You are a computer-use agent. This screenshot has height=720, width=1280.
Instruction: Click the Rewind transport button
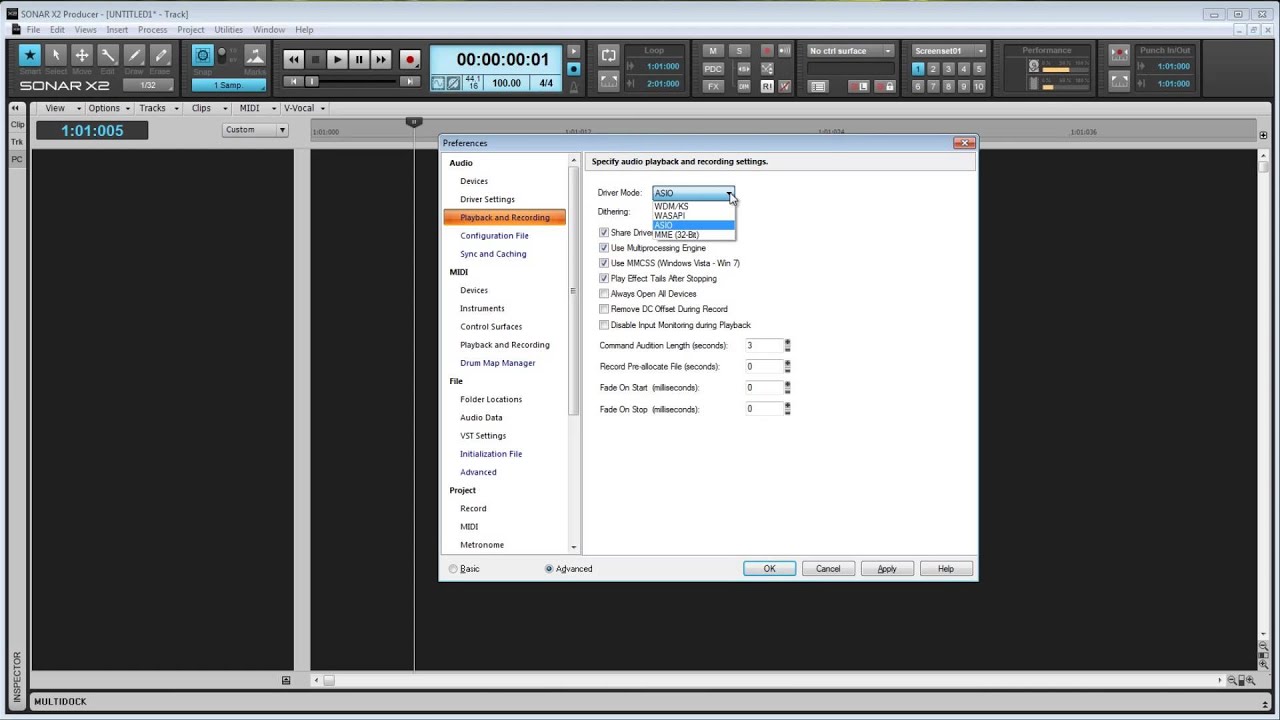click(x=293, y=60)
